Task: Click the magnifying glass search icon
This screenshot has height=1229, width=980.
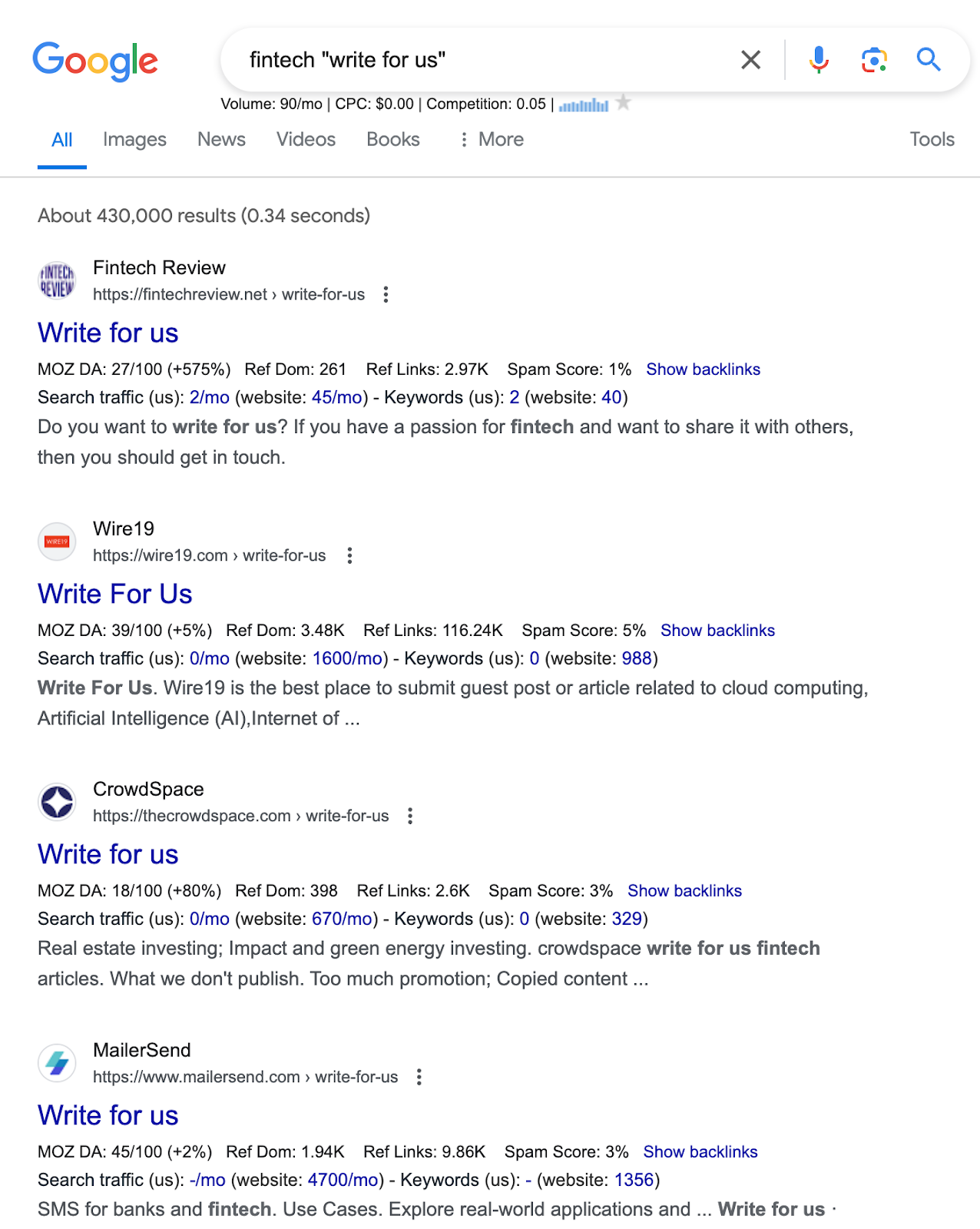Action: click(x=929, y=58)
